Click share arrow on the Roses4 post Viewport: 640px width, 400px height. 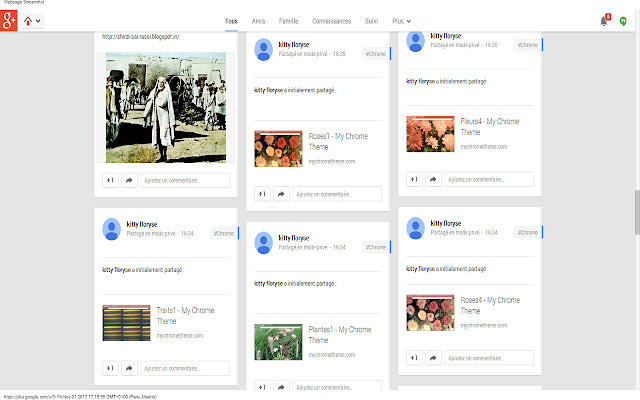point(433,358)
